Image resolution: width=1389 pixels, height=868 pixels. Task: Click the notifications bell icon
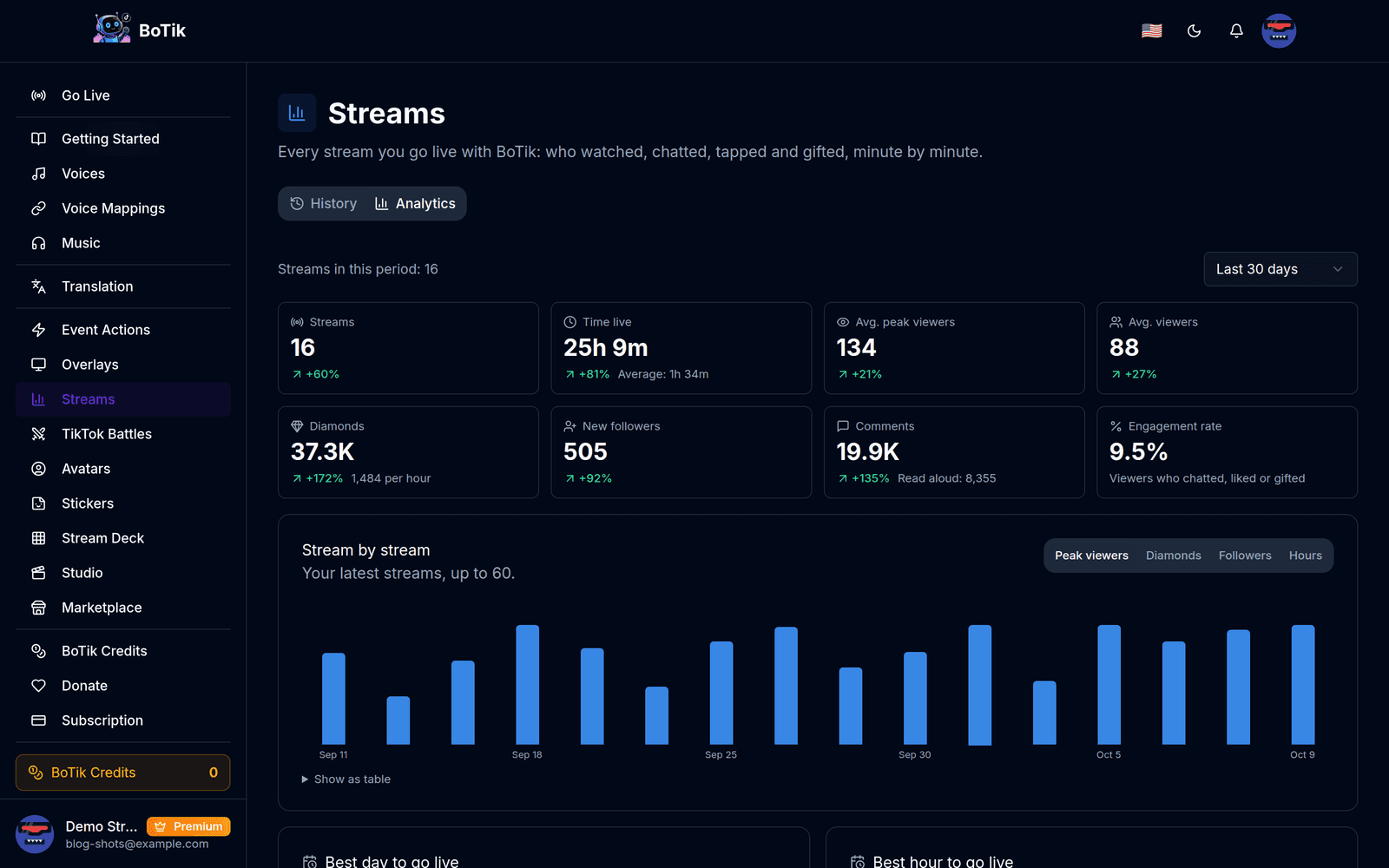point(1236,31)
